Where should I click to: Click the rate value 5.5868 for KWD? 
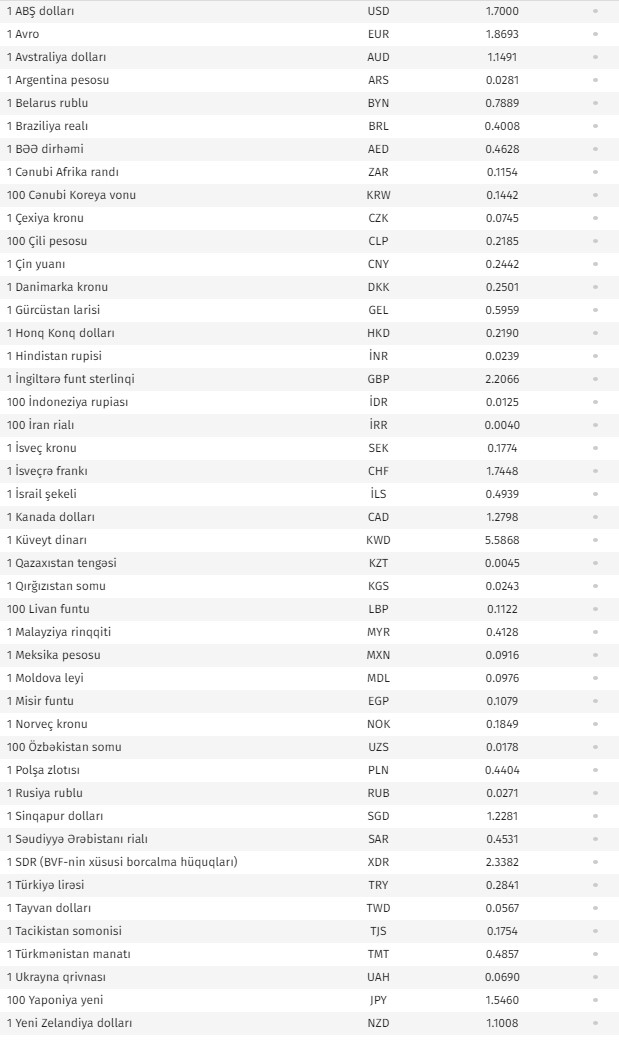pyautogui.click(x=502, y=540)
